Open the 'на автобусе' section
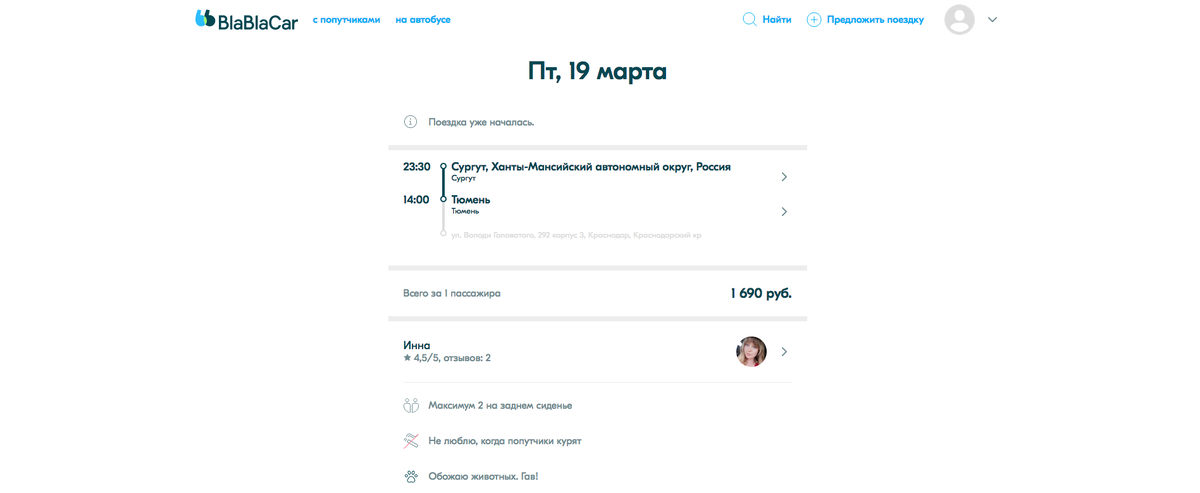 (423, 20)
